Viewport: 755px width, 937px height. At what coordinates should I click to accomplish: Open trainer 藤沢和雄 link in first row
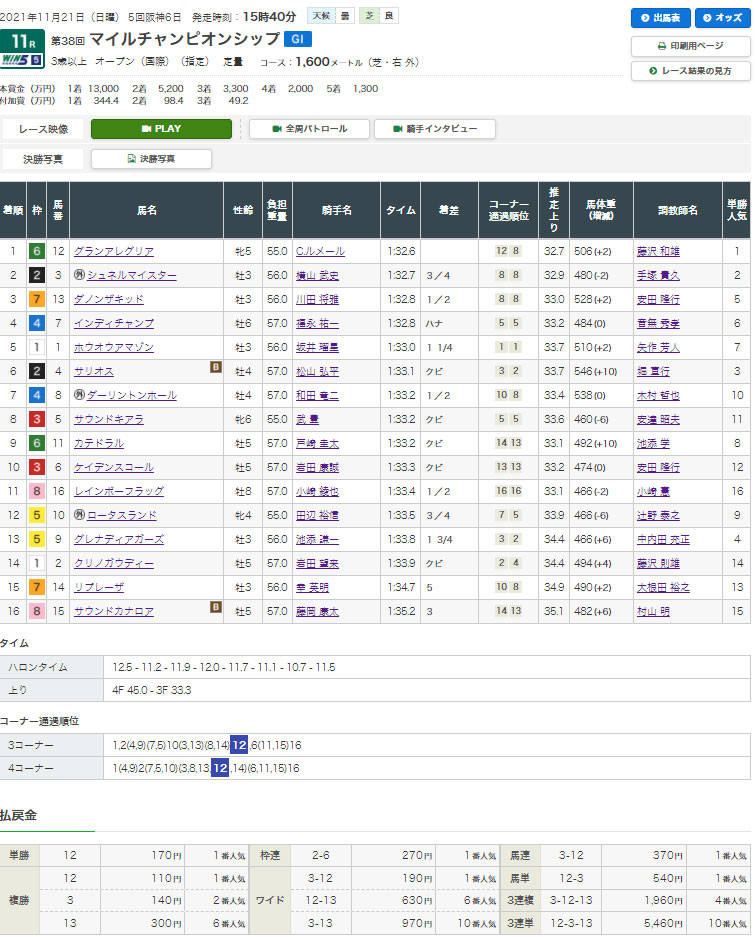pos(655,252)
